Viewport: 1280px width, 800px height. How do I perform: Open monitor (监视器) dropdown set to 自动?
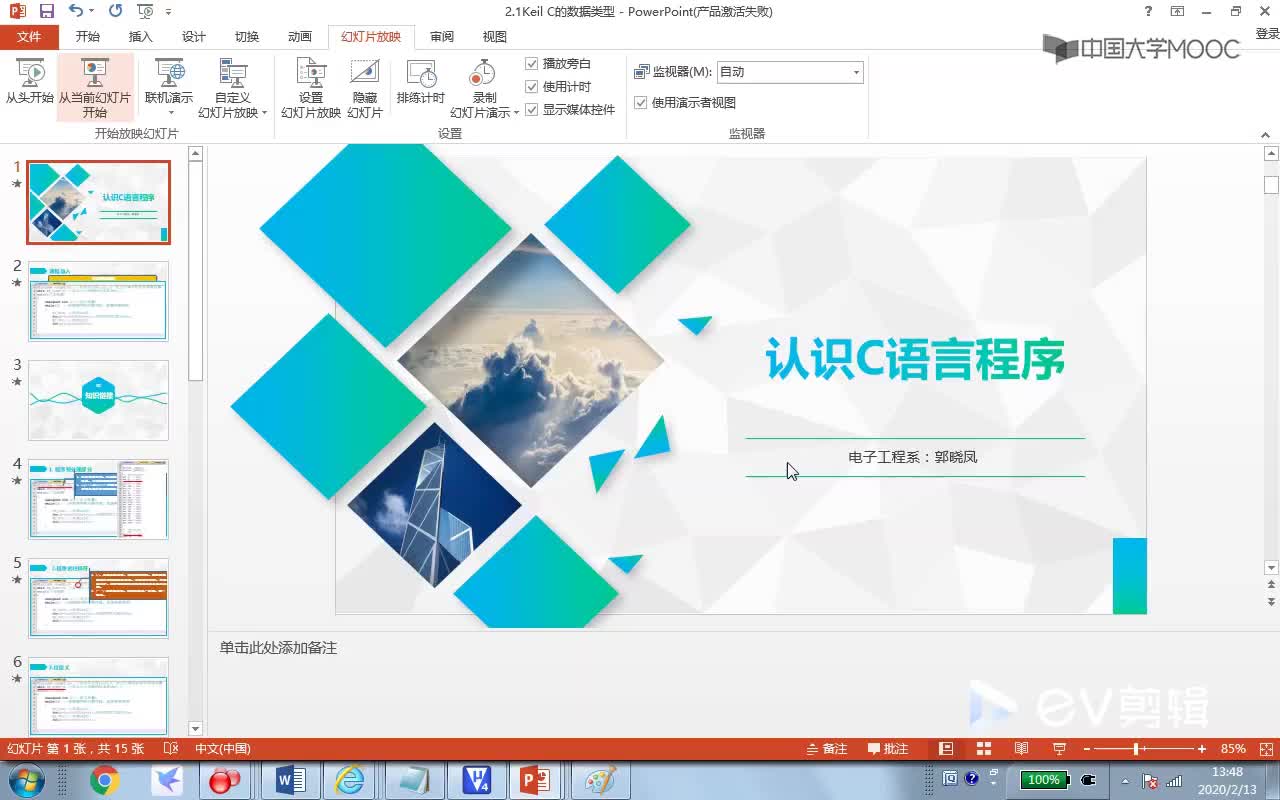(x=790, y=72)
